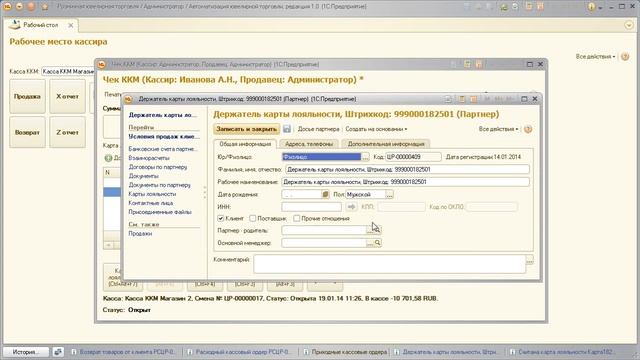Click the favorites star icon in main title bar
640x360 pixels.
click(45, 7)
